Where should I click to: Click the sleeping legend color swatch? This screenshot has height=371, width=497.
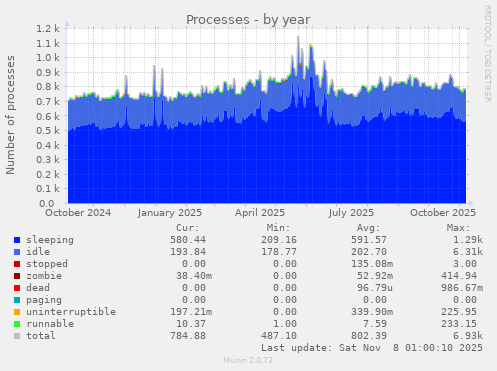click(x=17, y=240)
